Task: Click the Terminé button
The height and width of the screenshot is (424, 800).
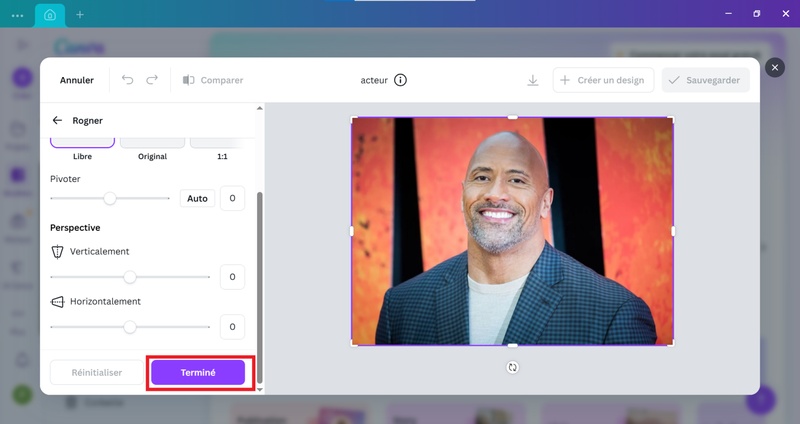Action: pos(198,372)
